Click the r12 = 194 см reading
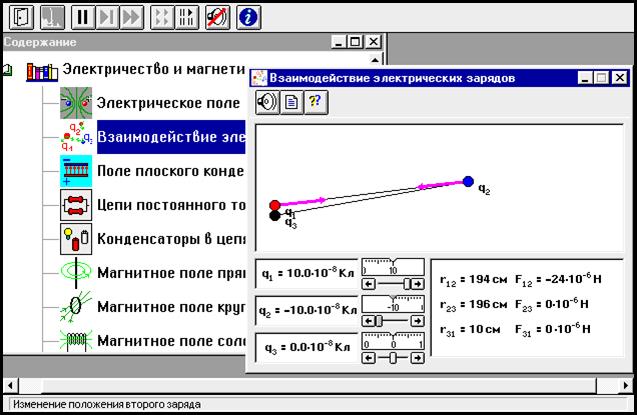This screenshot has width=637, height=415. click(474, 280)
